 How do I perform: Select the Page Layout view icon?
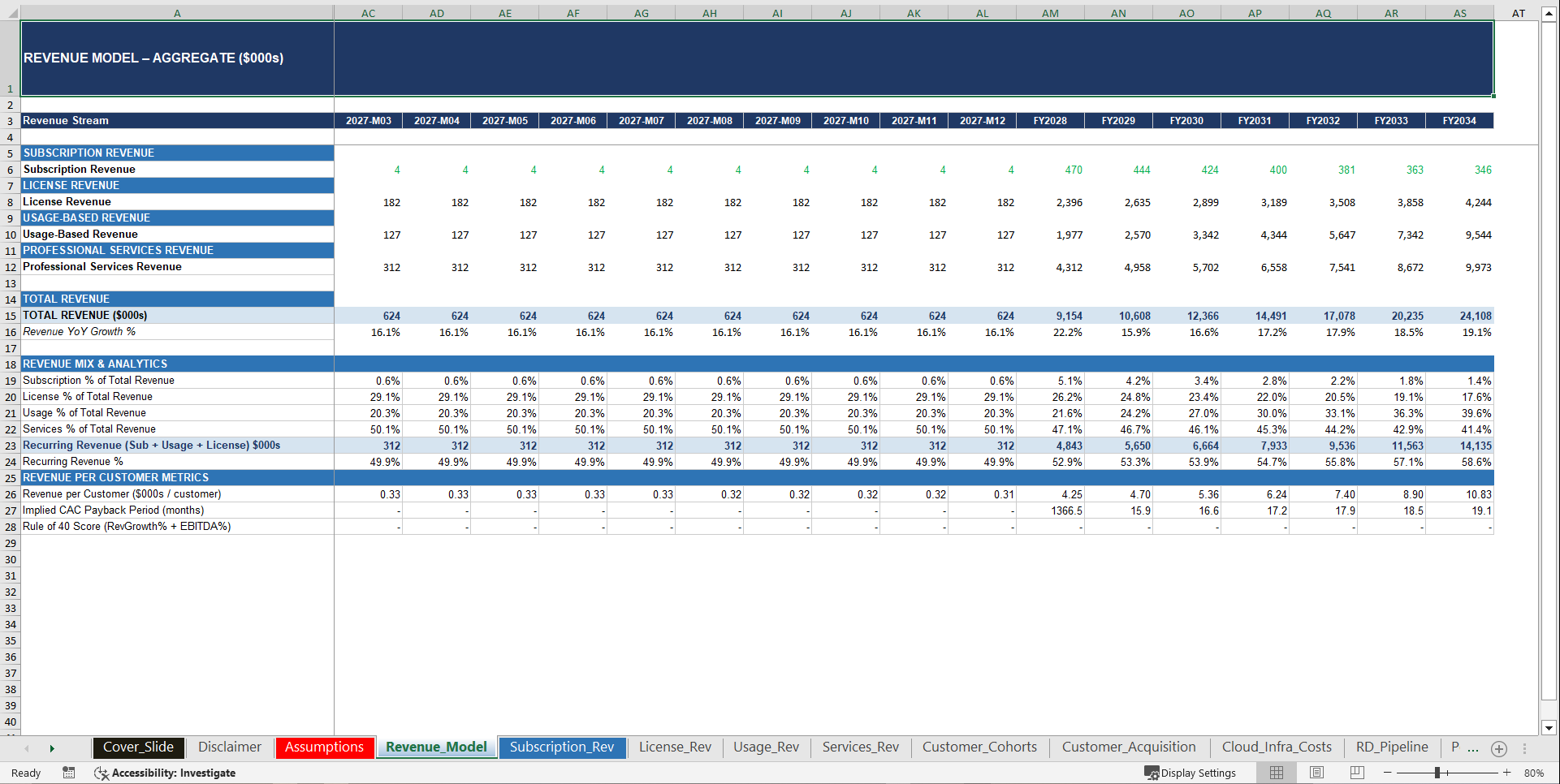pyautogui.click(x=1316, y=773)
